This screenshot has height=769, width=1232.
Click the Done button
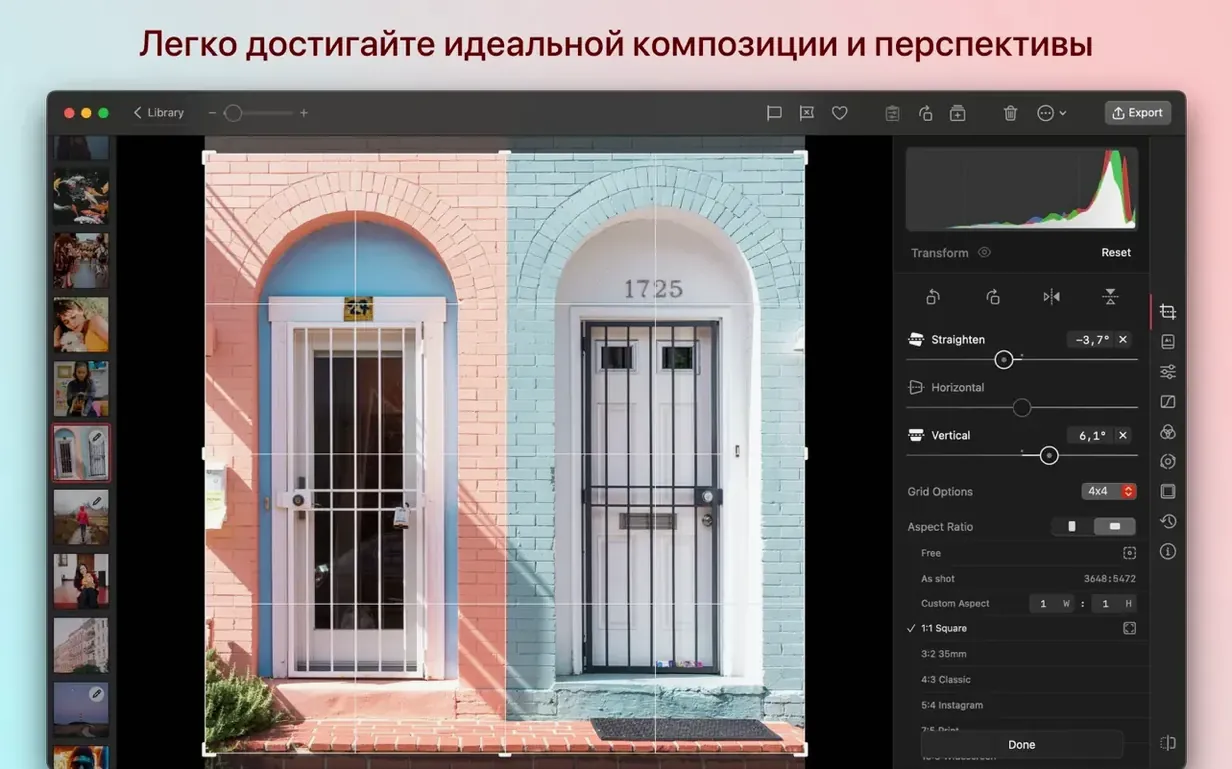click(x=1022, y=744)
